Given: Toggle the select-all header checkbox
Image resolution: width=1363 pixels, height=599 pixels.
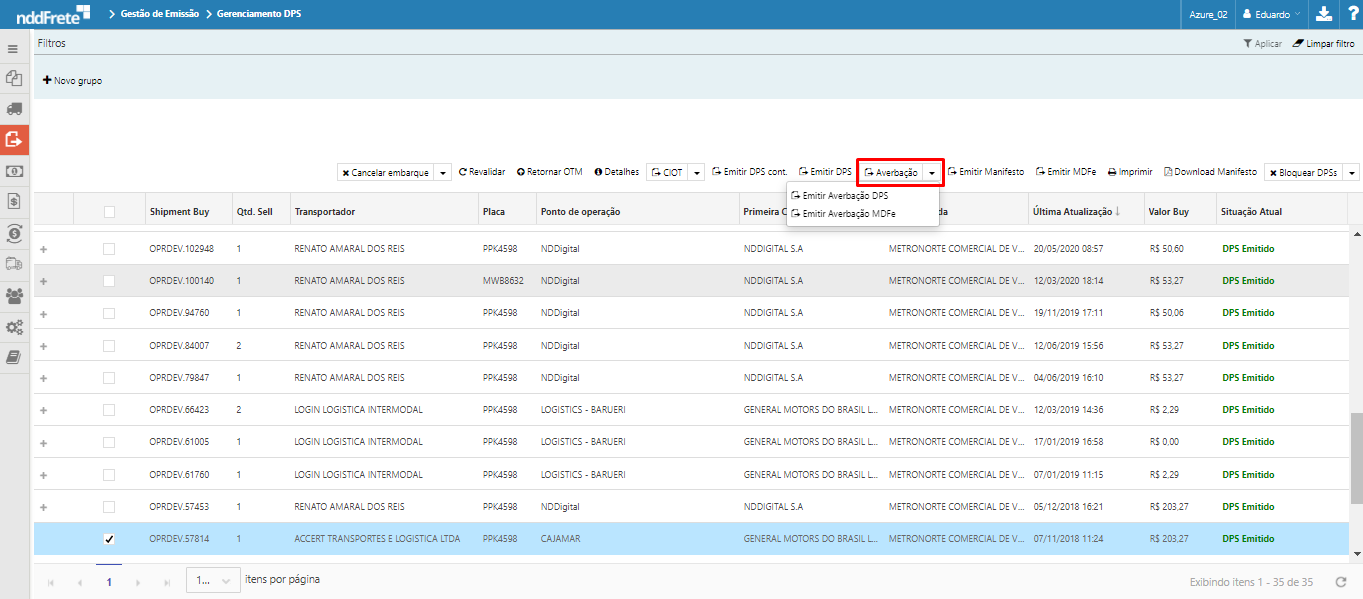Looking at the screenshot, I should pos(109,212).
